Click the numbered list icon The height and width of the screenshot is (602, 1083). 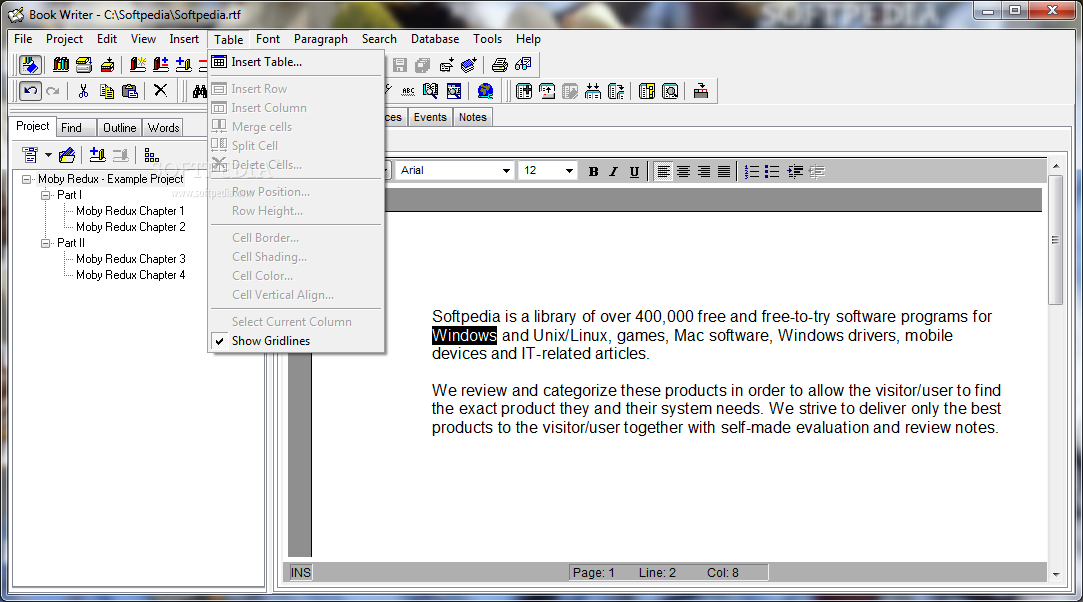coord(752,171)
